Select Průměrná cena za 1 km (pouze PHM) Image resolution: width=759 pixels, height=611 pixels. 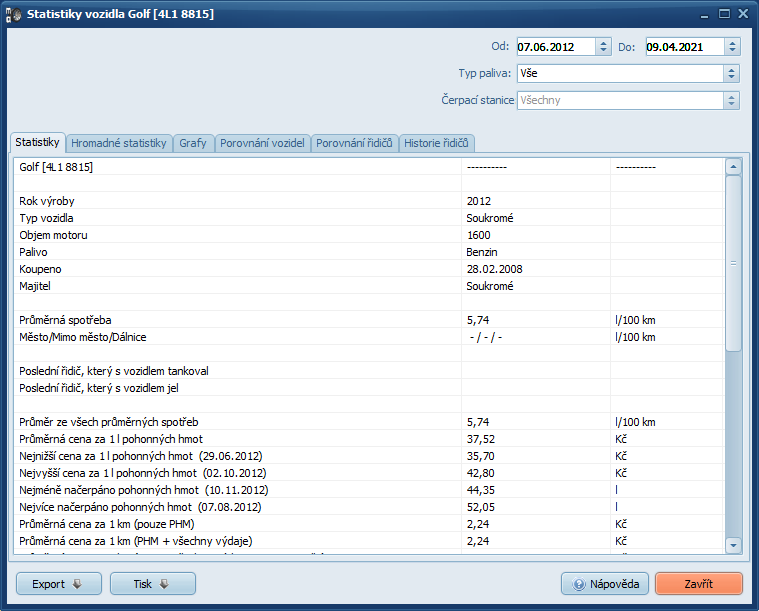(369, 524)
